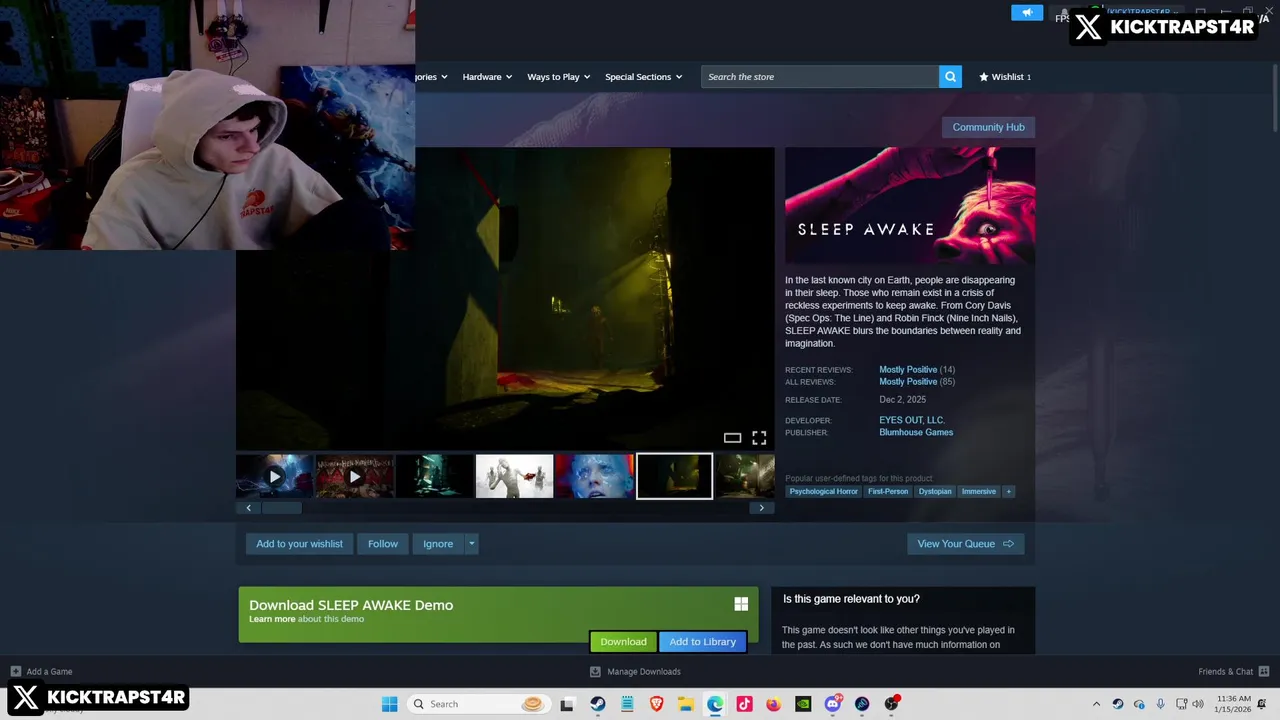Click the store search text field
Viewport: 1280px width, 720px height.
point(820,77)
